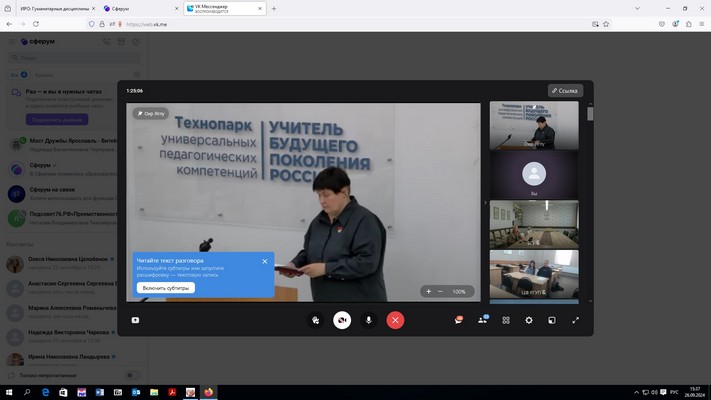Minimize the call into a small window
This screenshot has width=711, height=400.
[x=552, y=320]
